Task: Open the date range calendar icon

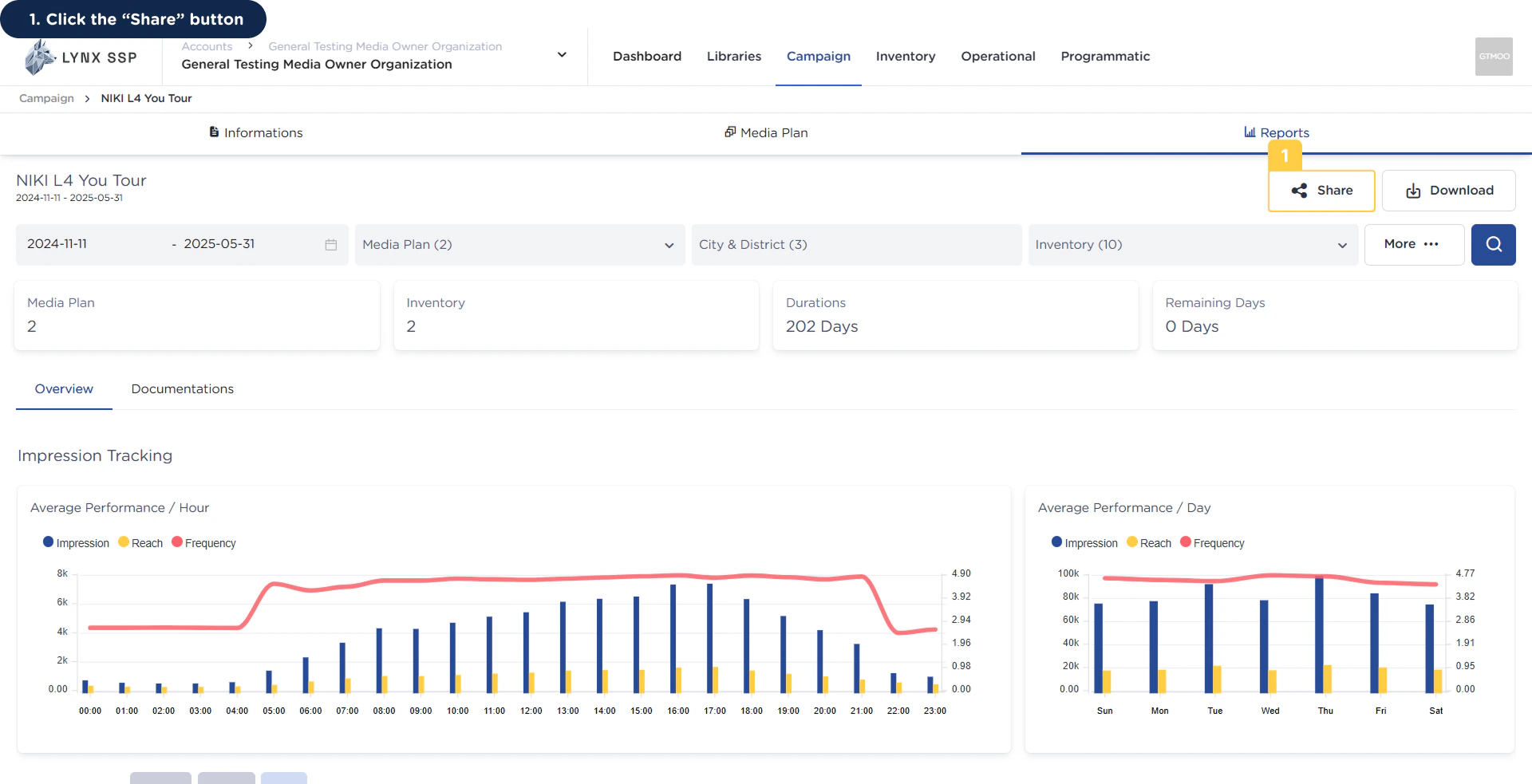Action: coord(330,245)
